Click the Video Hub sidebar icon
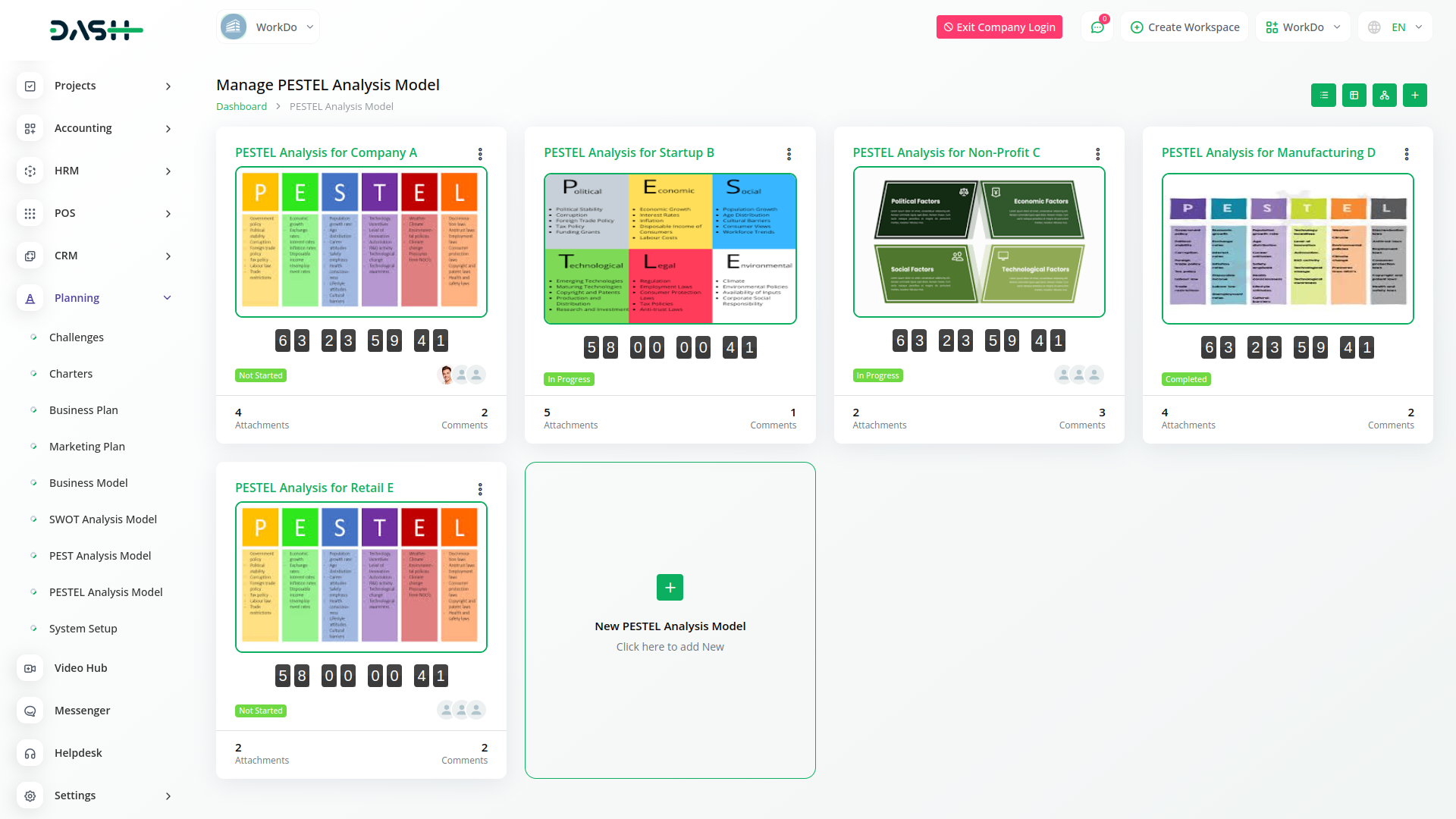Screen dimensions: 1456x819 (30, 668)
